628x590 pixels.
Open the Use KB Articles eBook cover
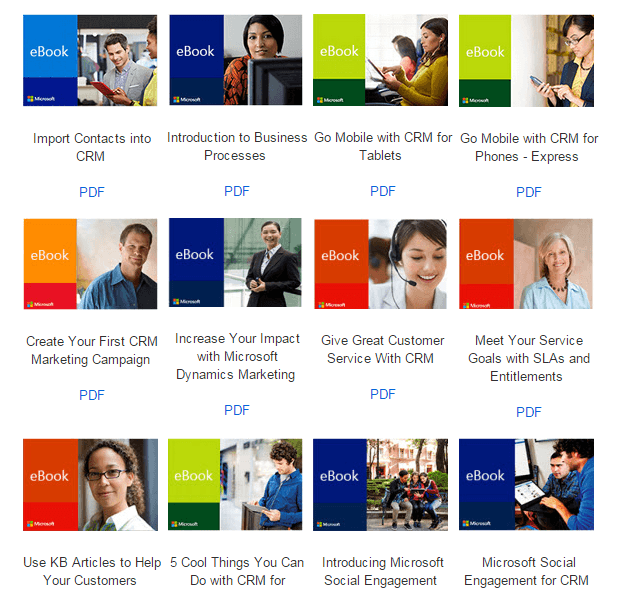(x=90, y=485)
